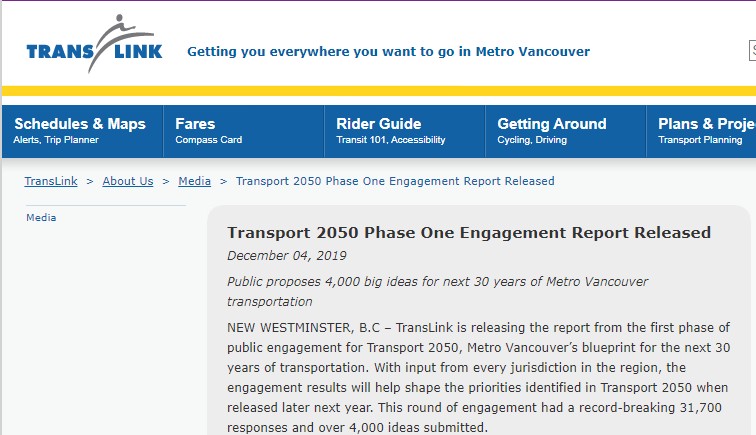
Task: Click the italic 4,000 big ideas subheading
Action: (x=437, y=291)
